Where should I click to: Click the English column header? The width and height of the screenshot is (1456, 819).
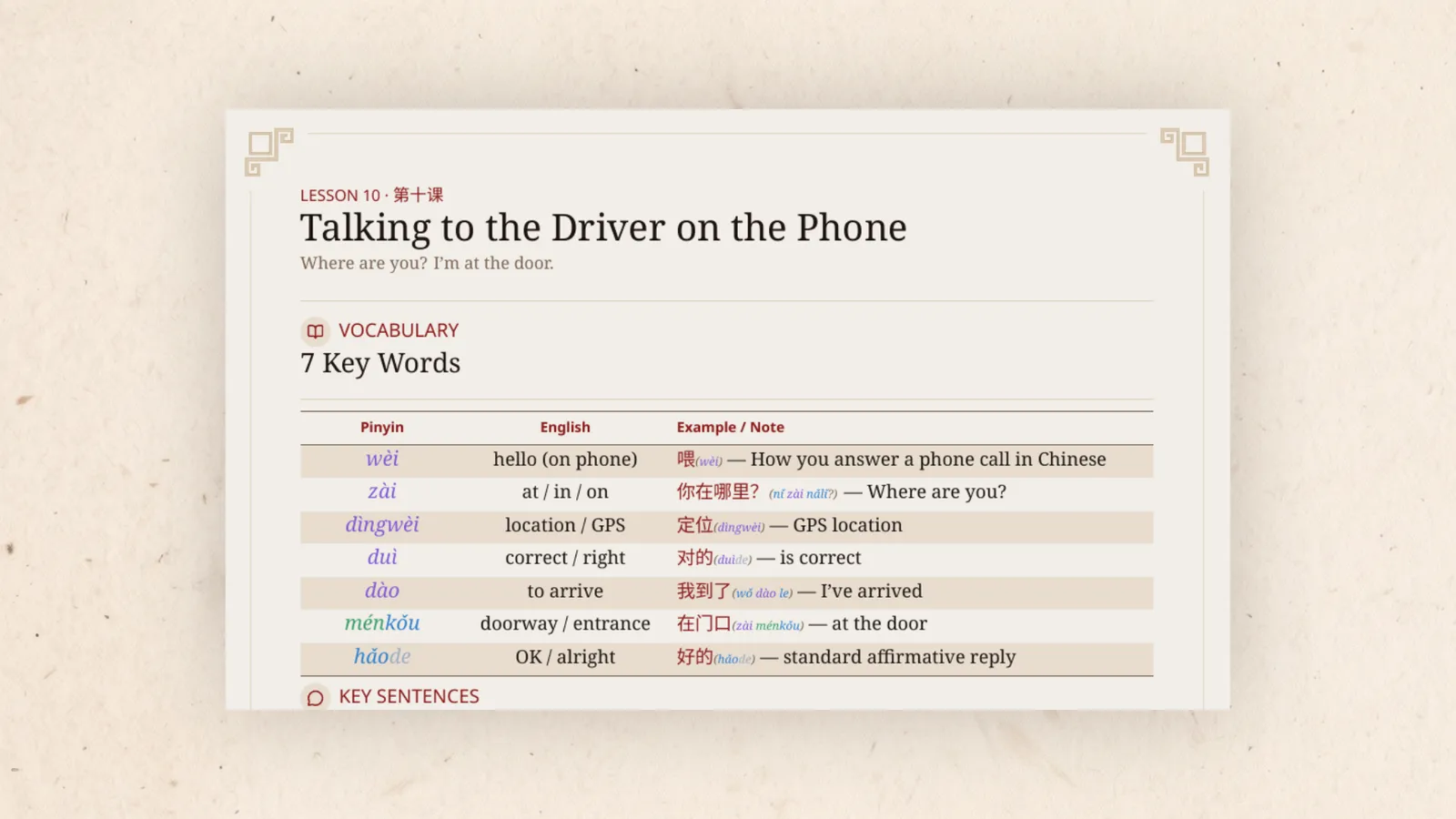tap(565, 427)
